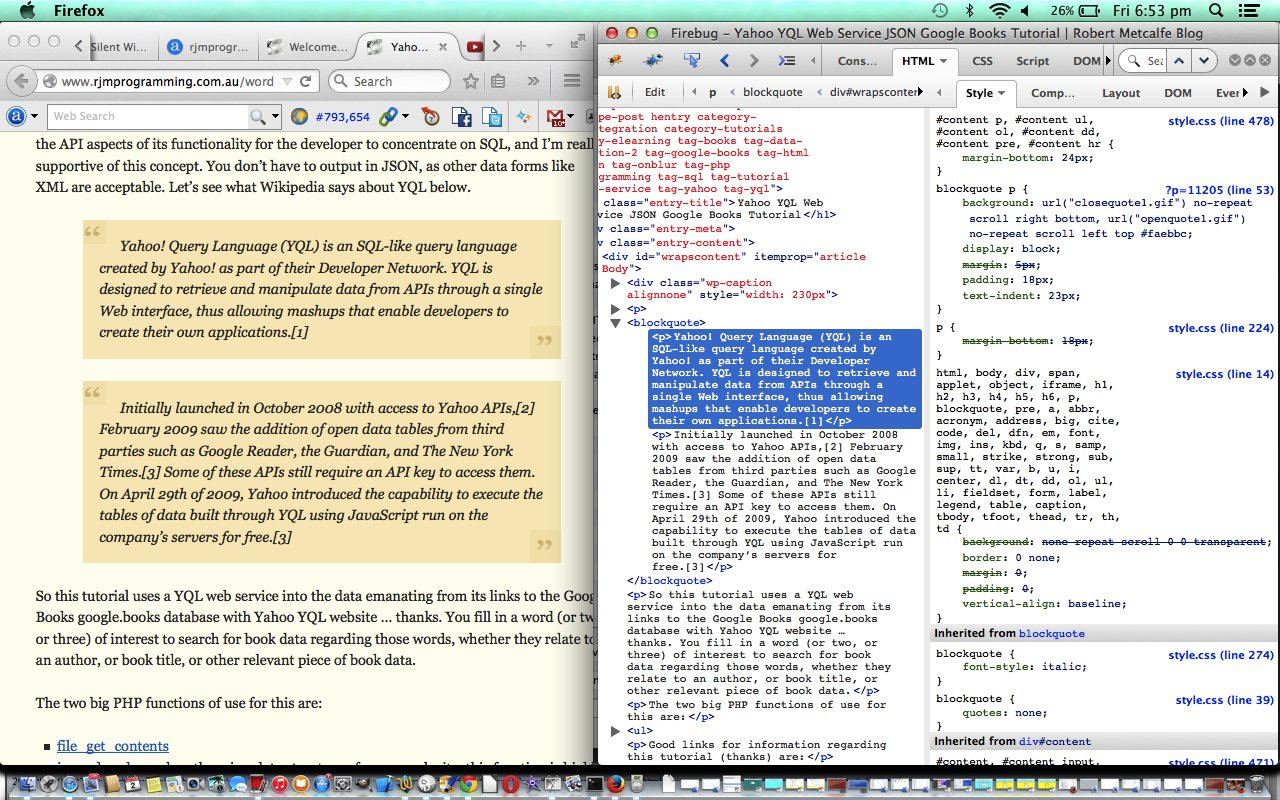
Task: Click the Wi-Fi icon in menu bar
Action: click(999, 11)
